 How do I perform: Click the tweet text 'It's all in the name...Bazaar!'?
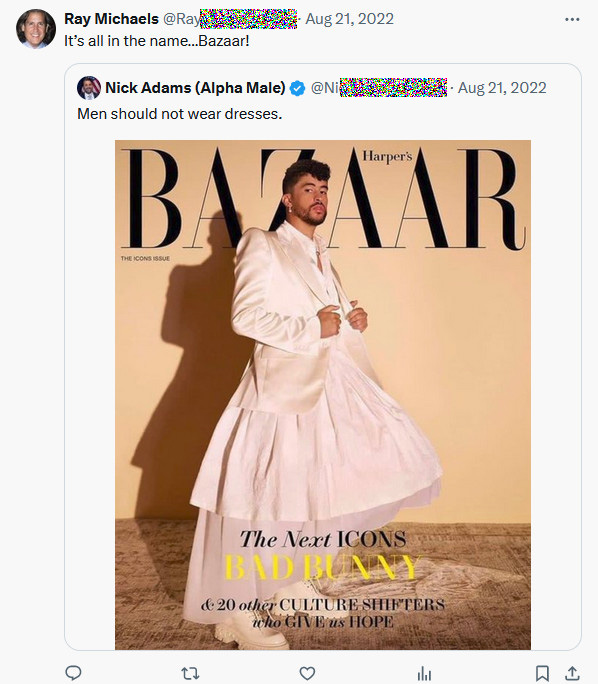[x=157, y=41]
